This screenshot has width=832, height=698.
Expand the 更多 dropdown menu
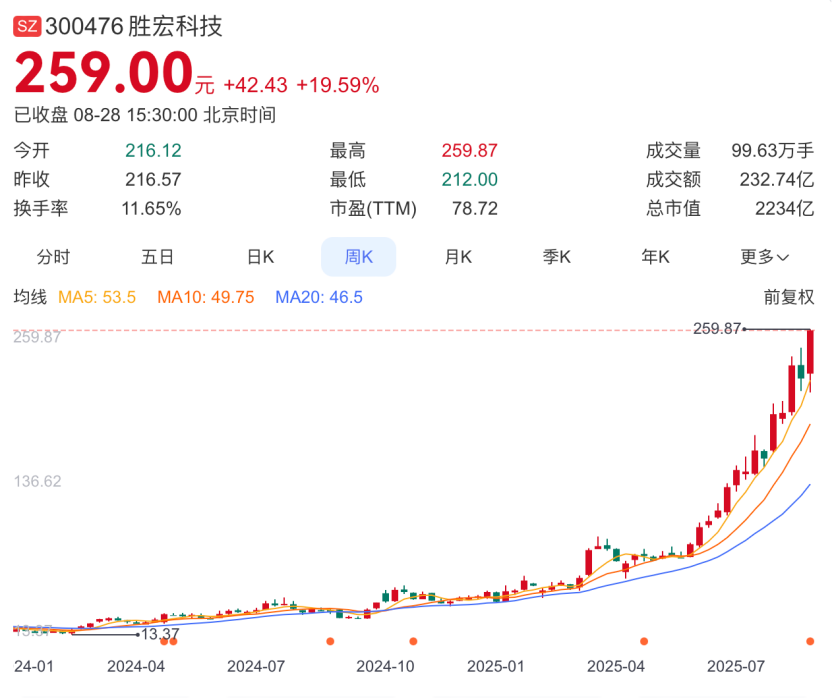click(x=765, y=257)
